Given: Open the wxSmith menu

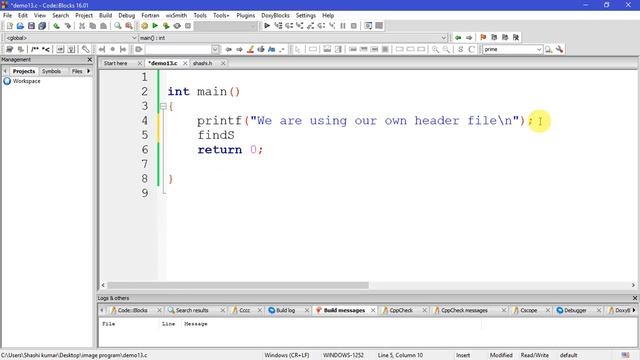Looking at the screenshot, I should [176, 16].
